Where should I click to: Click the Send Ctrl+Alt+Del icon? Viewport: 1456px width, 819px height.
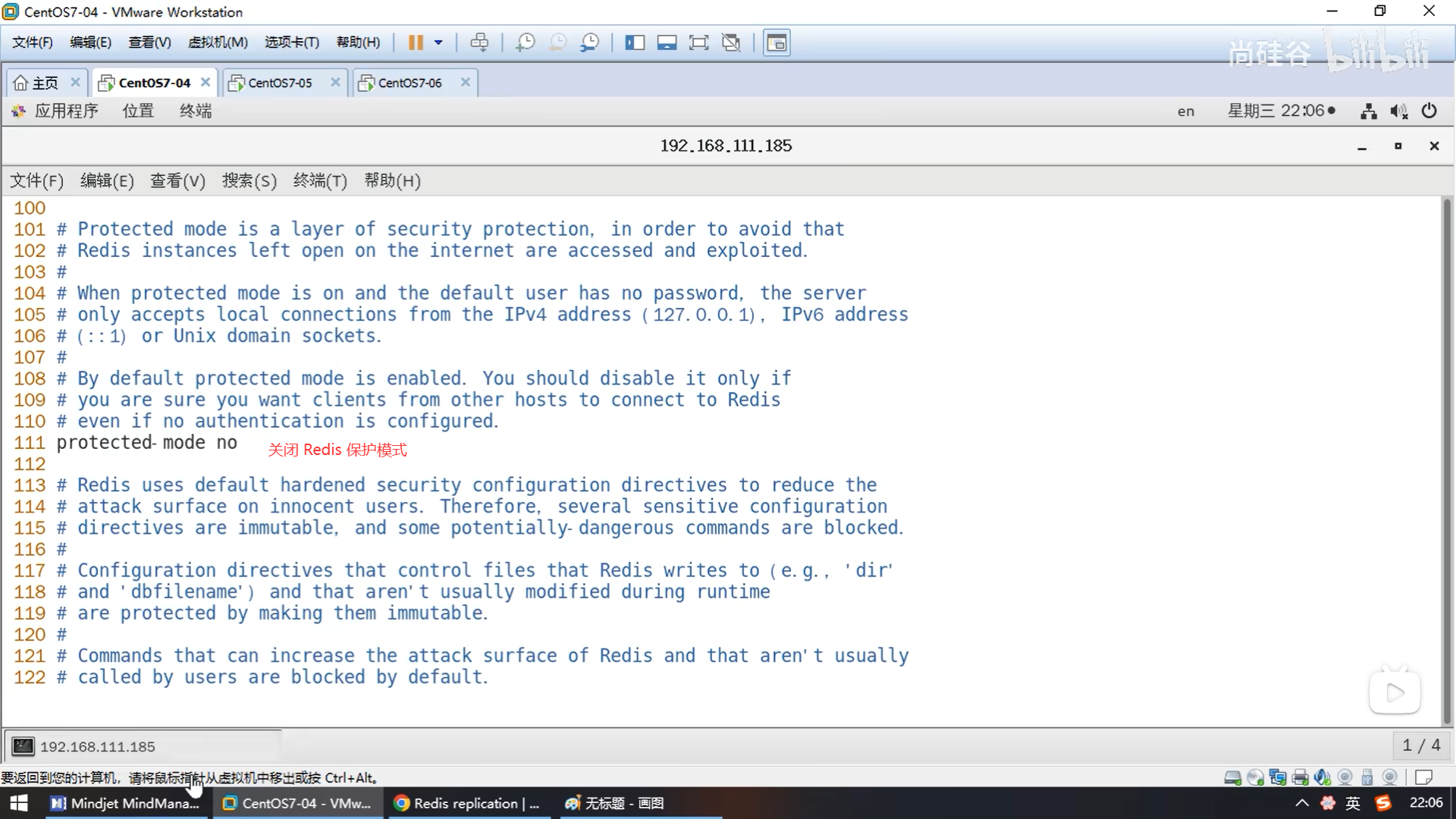coord(479,42)
